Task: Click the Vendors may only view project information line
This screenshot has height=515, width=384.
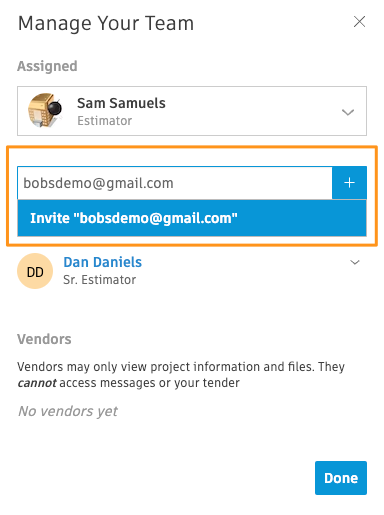Action: tap(181, 367)
